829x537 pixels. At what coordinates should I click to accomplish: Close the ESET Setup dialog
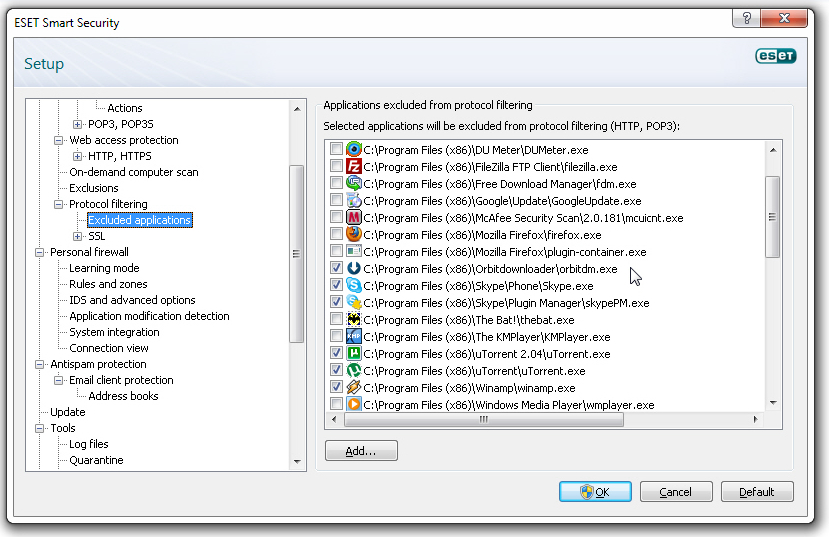tap(784, 18)
